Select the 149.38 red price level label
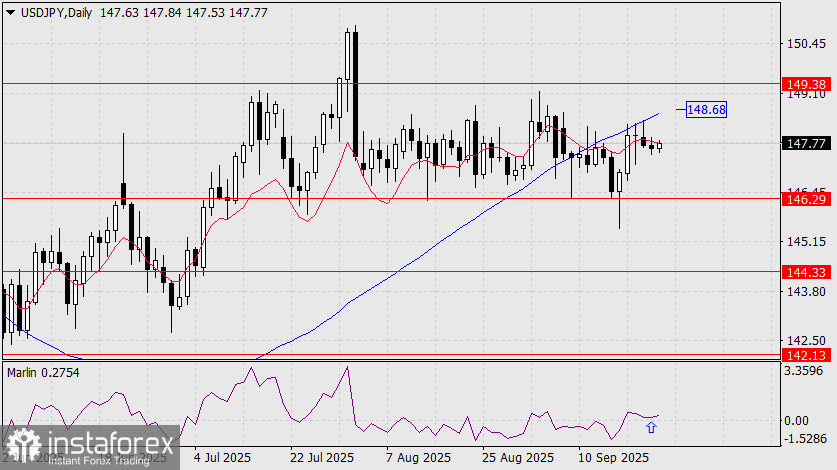Screen dimensions: 837x470 pyautogui.click(x=806, y=84)
